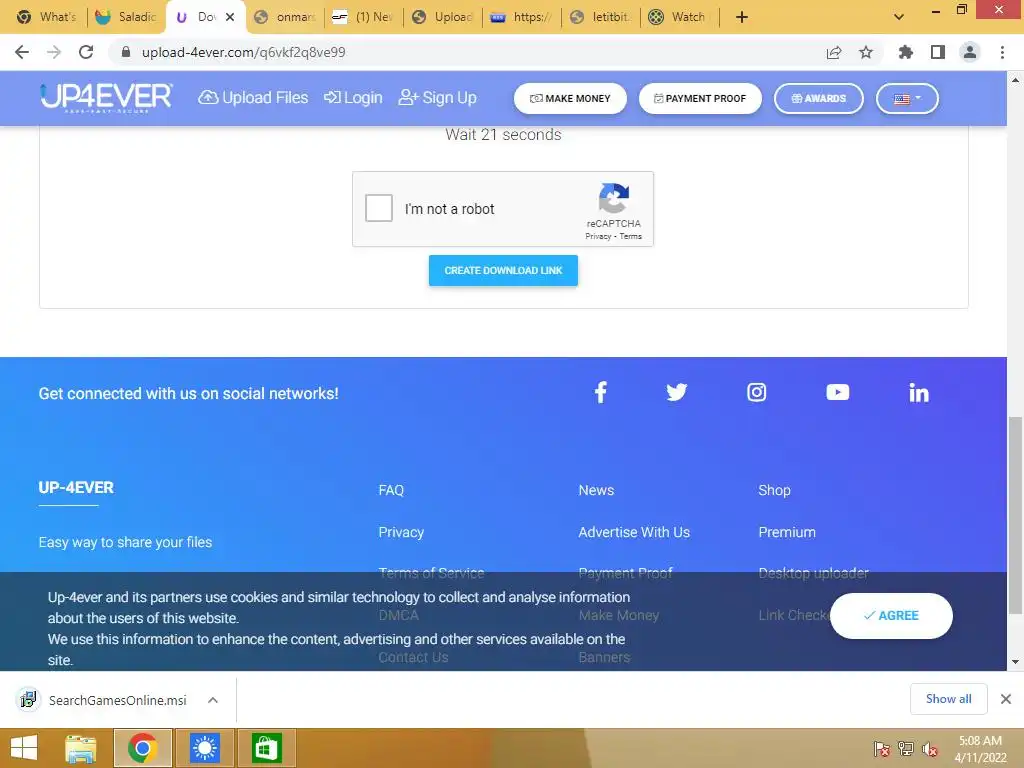The width and height of the screenshot is (1024, 768).
Task: Toggle the browser side panel
Action: click(938, 52)
